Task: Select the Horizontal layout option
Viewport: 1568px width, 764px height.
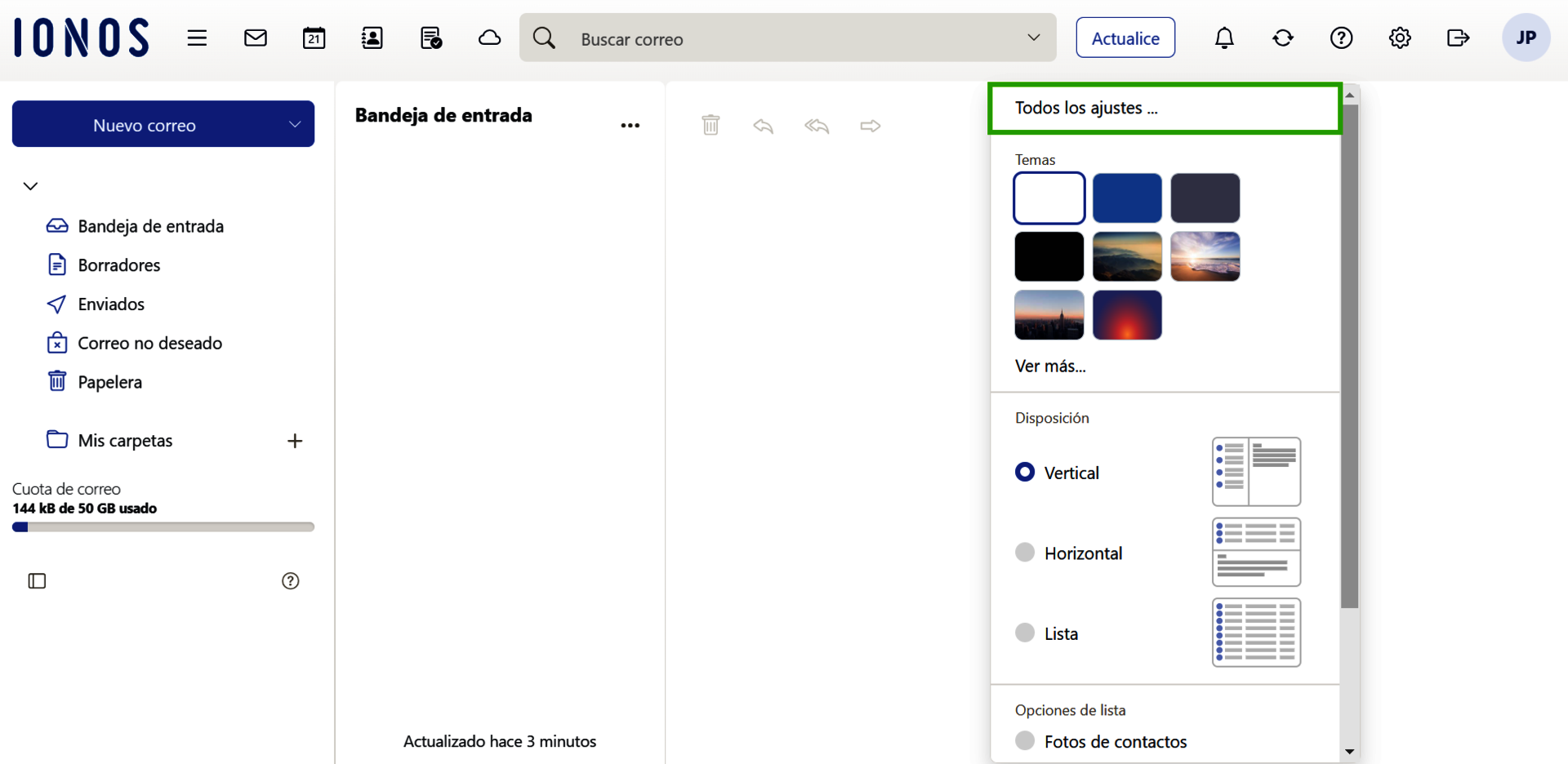Action: coord(1025,552)
